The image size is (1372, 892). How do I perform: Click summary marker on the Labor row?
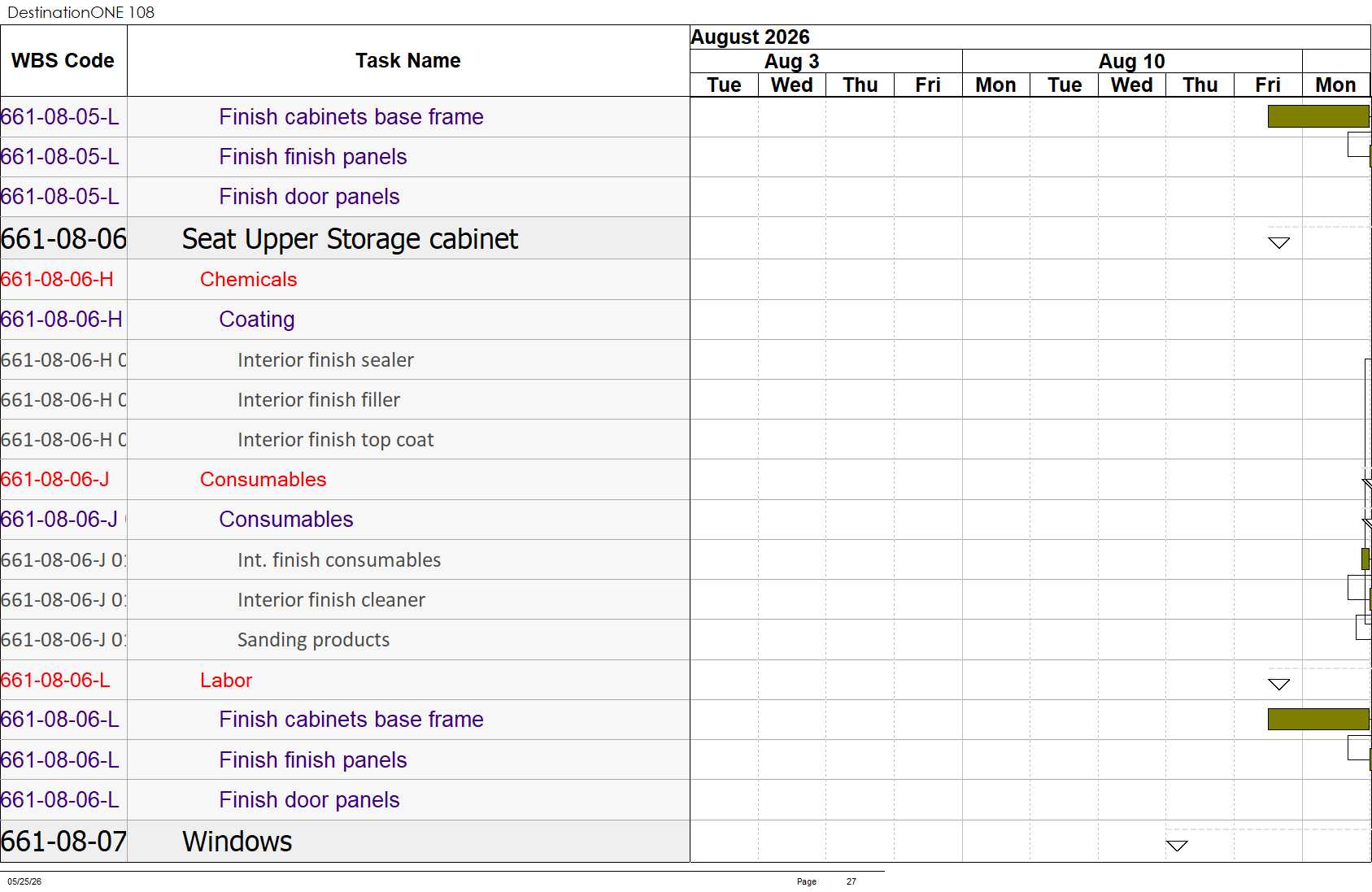click(1279, 685)
